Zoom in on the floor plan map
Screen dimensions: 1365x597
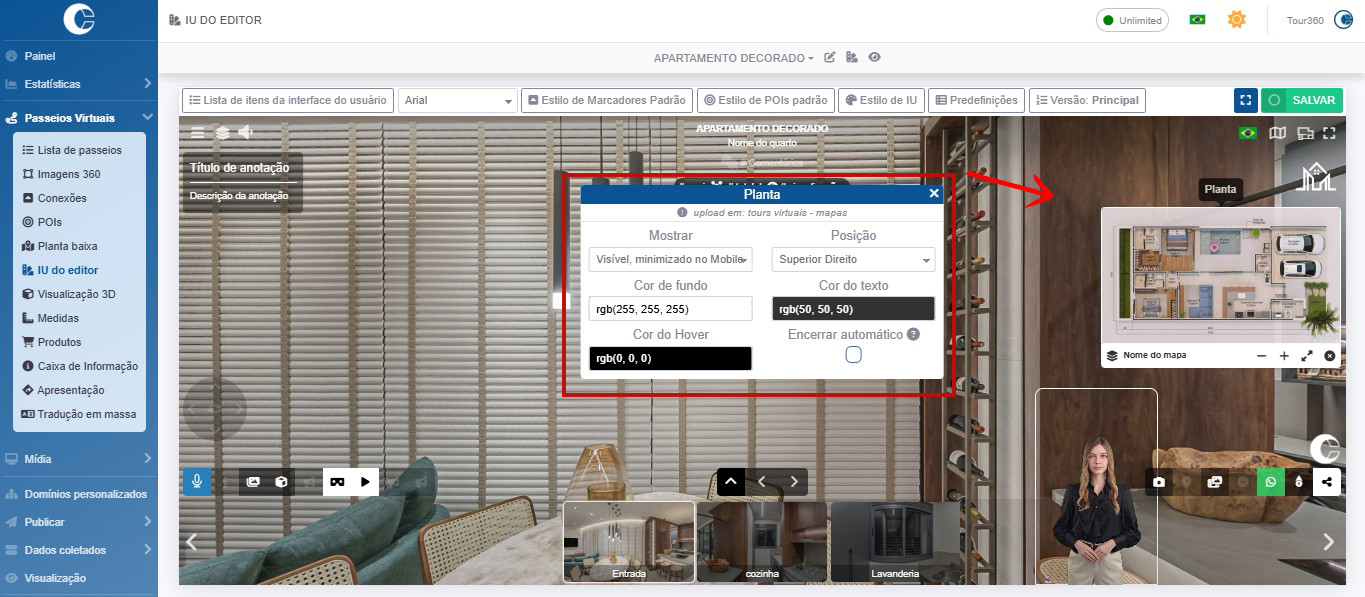pyautogui.click(x=1284, y=356)
